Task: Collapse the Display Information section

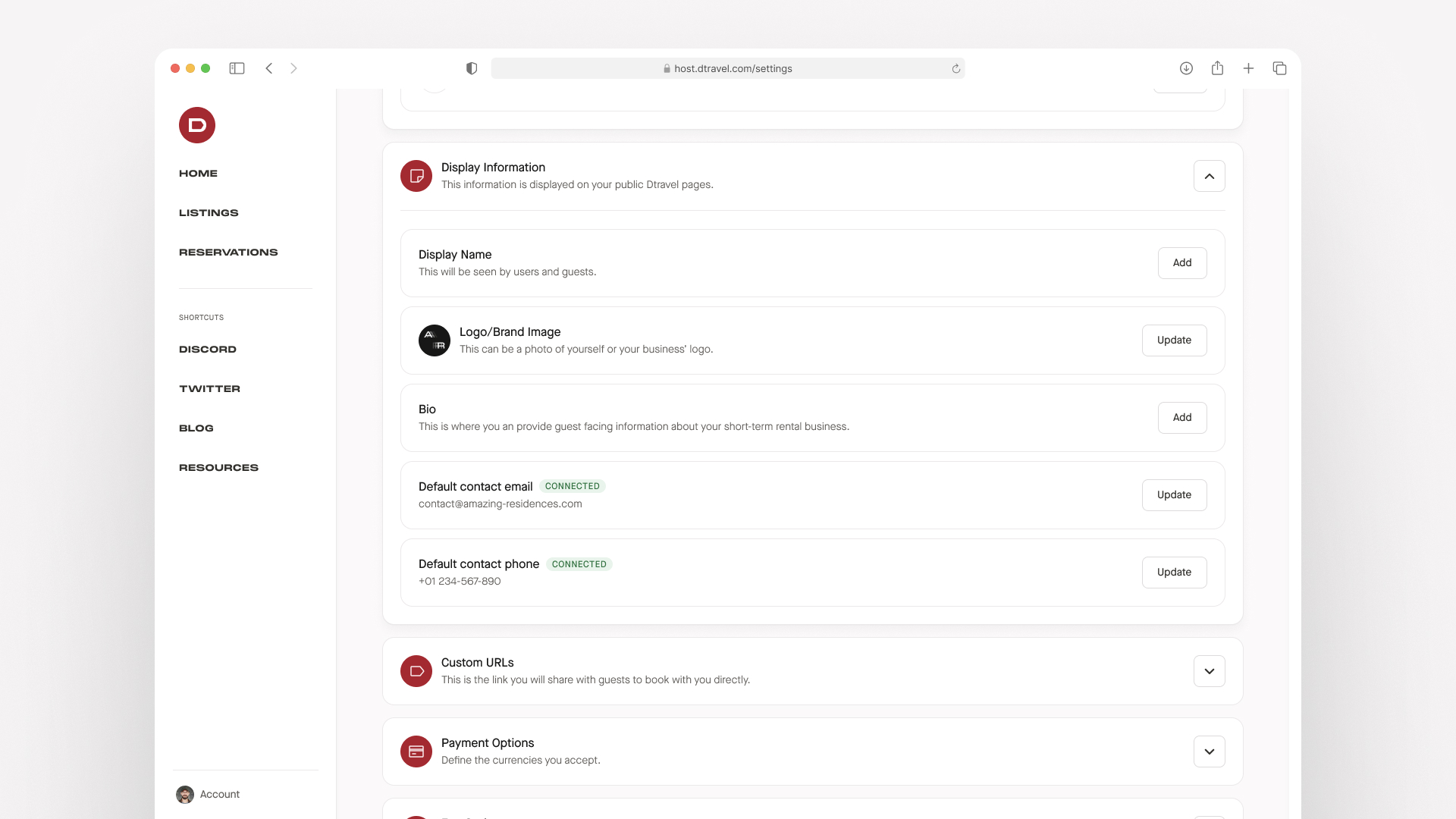Action: pyautogui.click(x=1210, y=176)
